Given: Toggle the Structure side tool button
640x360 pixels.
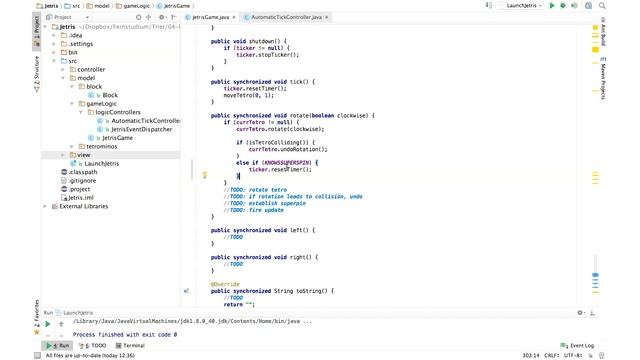Looking at the screenshot, I should [36, 73].
